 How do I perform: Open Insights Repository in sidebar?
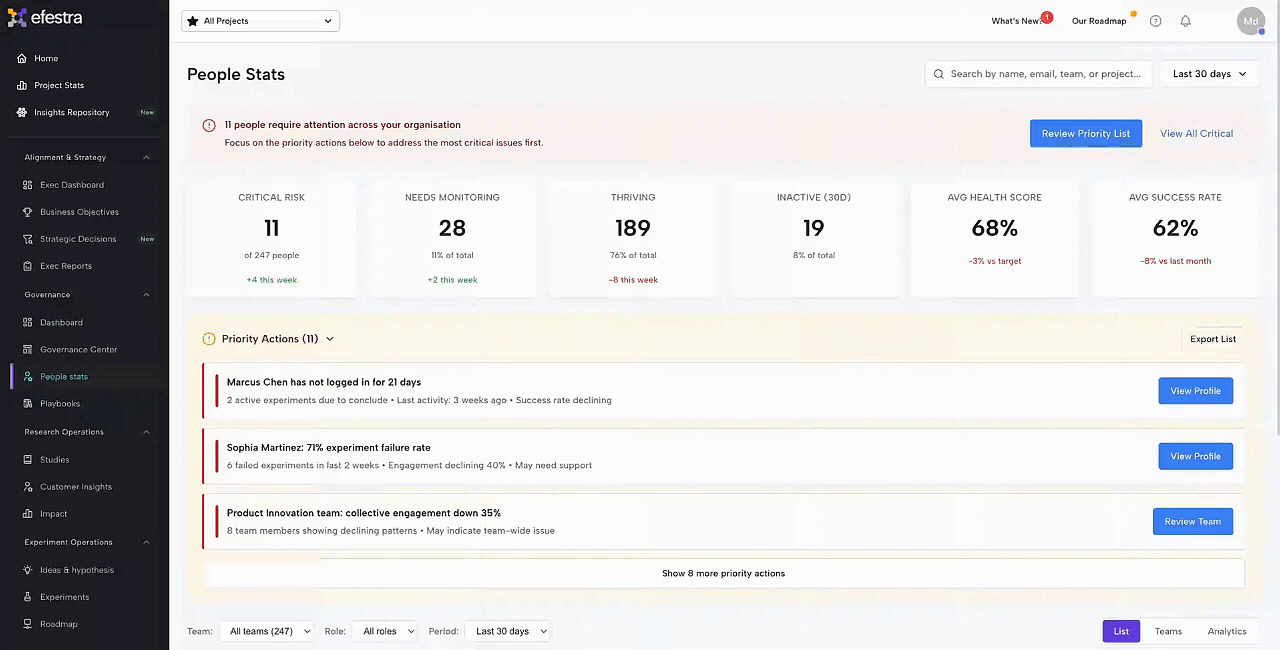[x=71, y=113]
